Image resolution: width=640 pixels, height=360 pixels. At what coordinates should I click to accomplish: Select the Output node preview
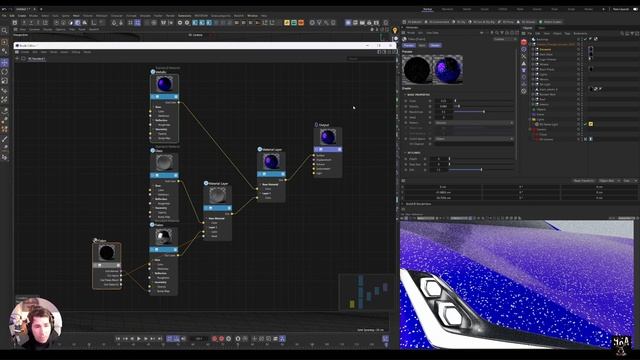point(328,137)
